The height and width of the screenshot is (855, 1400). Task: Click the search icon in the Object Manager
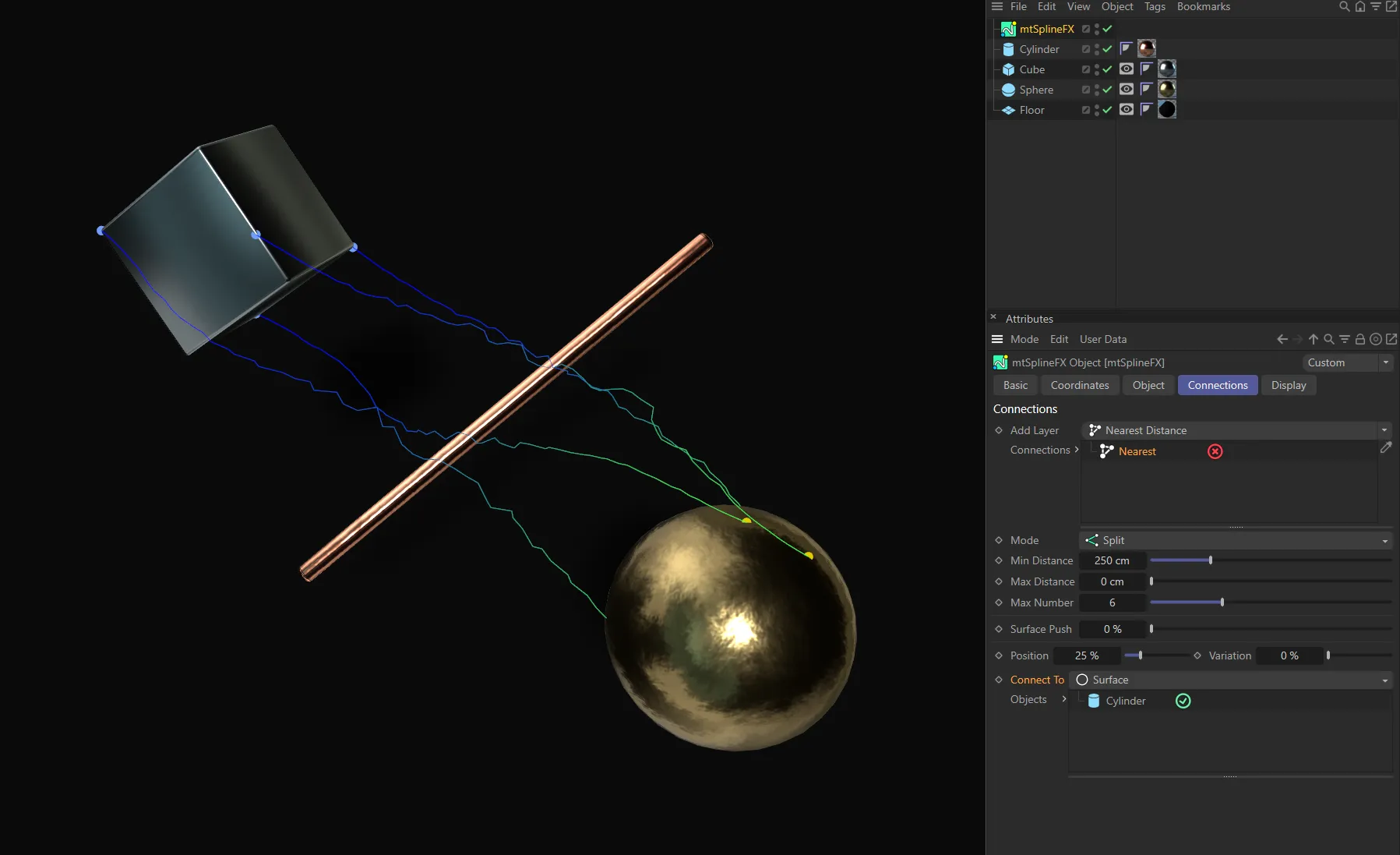coord(1342,6)
